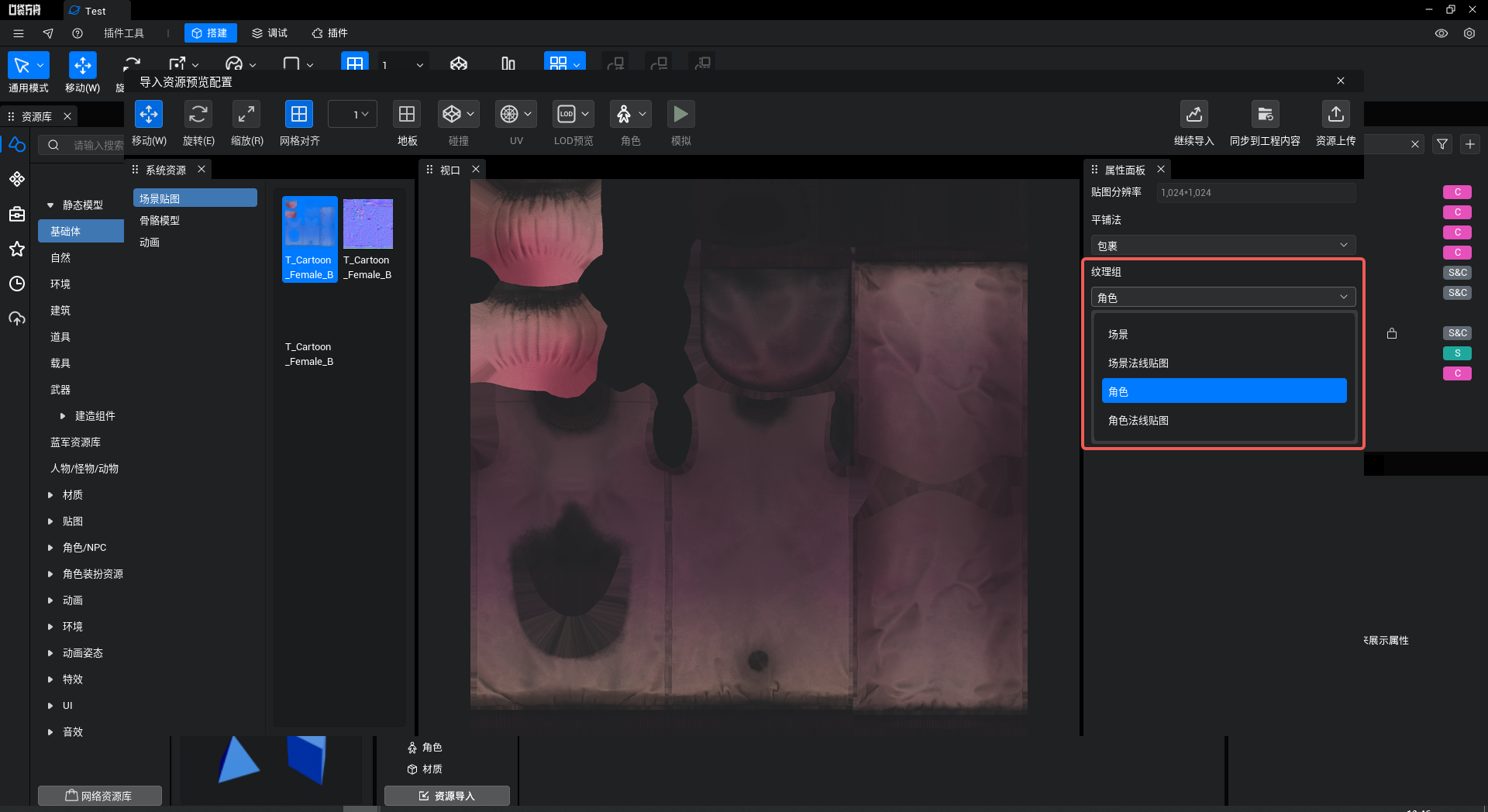The width and height of the screenshot is (1488, 812).
Task: Open the shapes sidebar icon
Action: (17, 145)
